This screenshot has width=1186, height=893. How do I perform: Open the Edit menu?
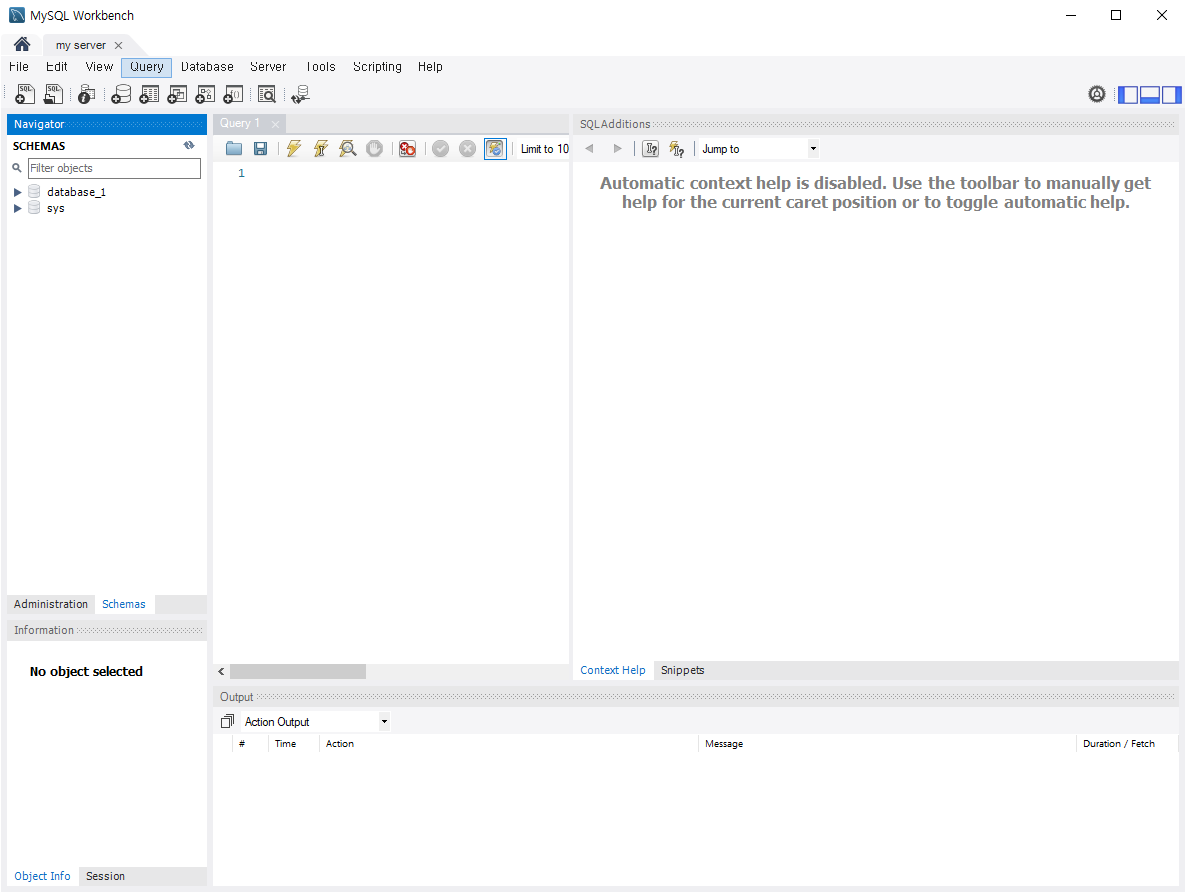tap(57, 67)
